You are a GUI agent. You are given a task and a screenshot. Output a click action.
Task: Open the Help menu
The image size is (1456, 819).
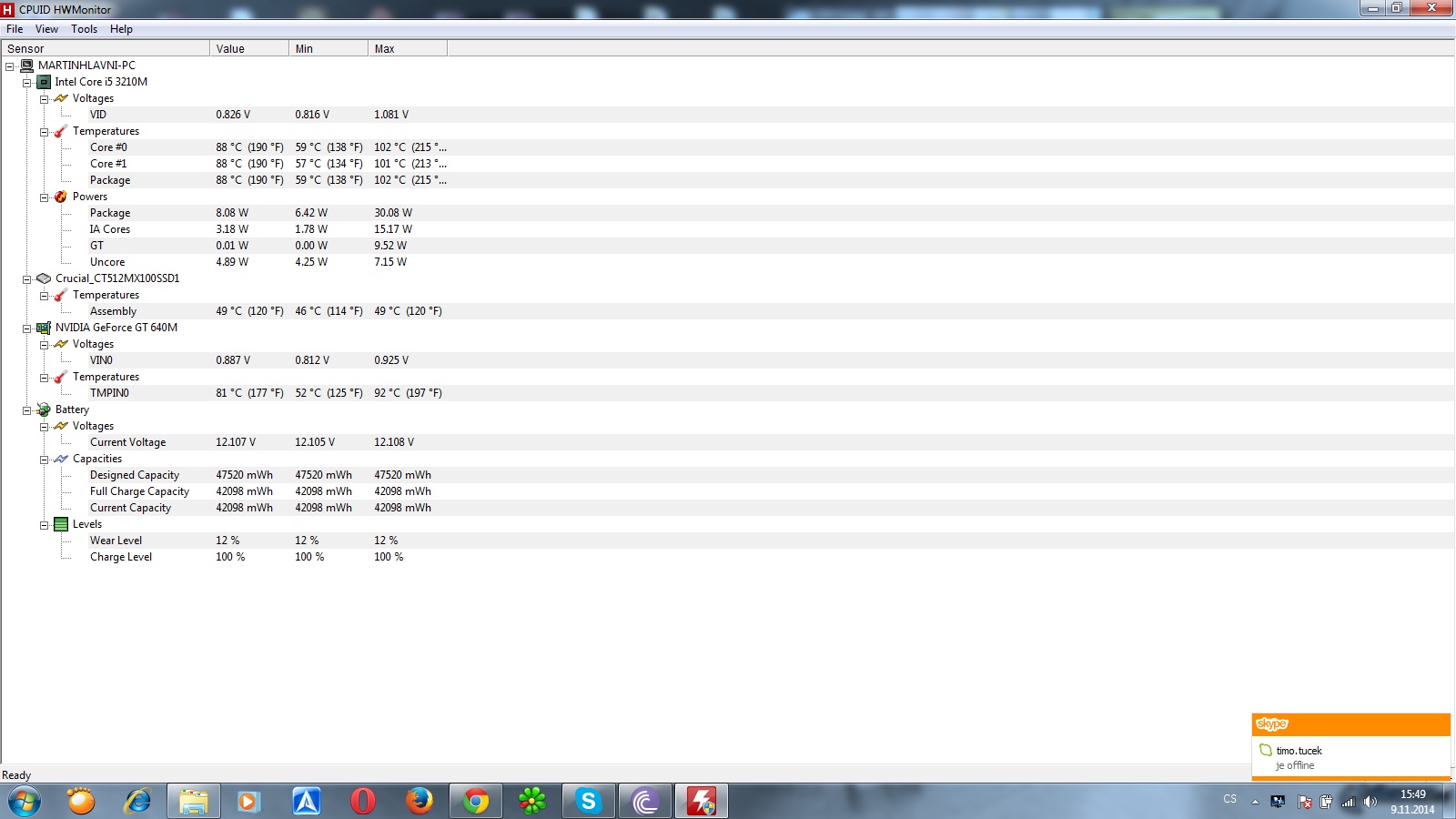click(x=121, y=29)
